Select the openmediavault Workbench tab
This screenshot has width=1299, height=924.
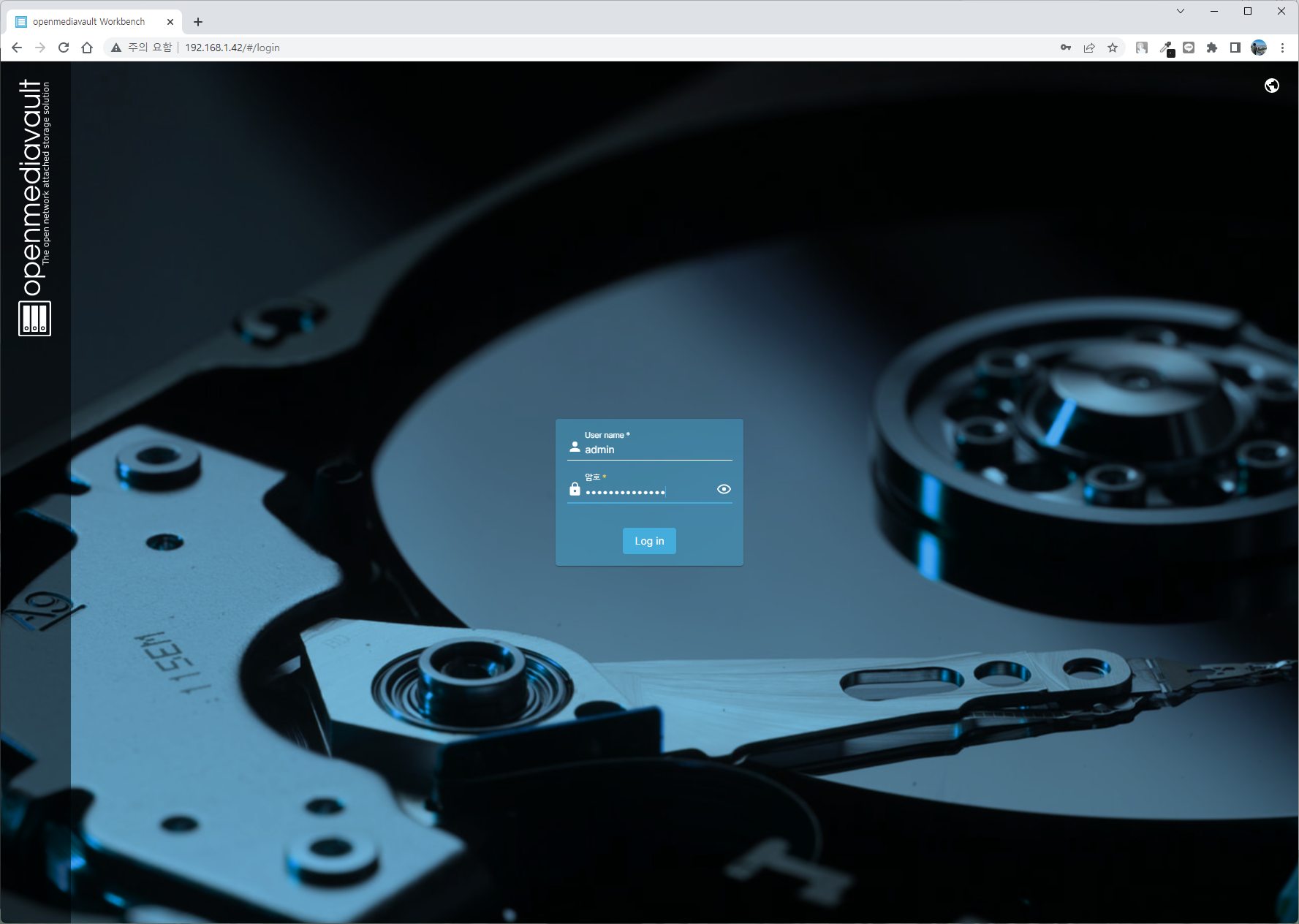[x=94, y=22]
